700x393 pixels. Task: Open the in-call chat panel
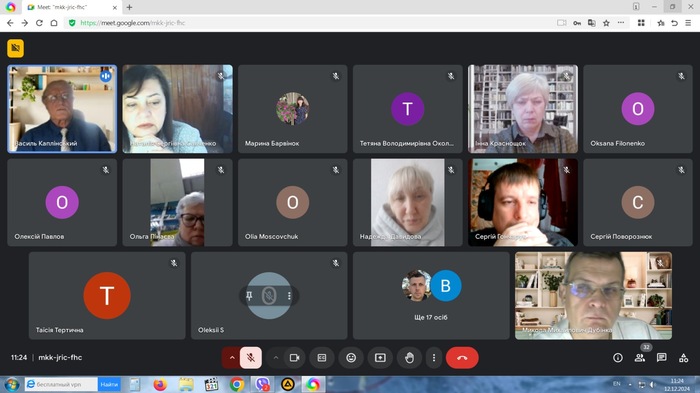tap(662, 358)
